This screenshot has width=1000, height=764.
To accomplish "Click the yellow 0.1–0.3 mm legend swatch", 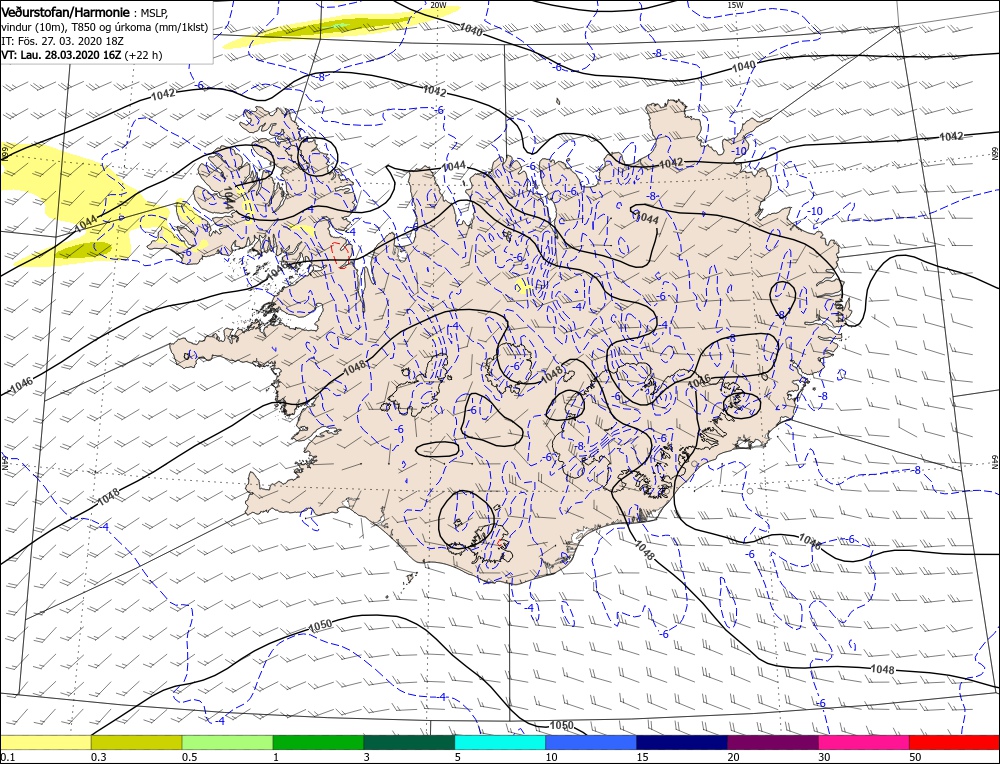I will pyautogui.click(x=46, y=742).
